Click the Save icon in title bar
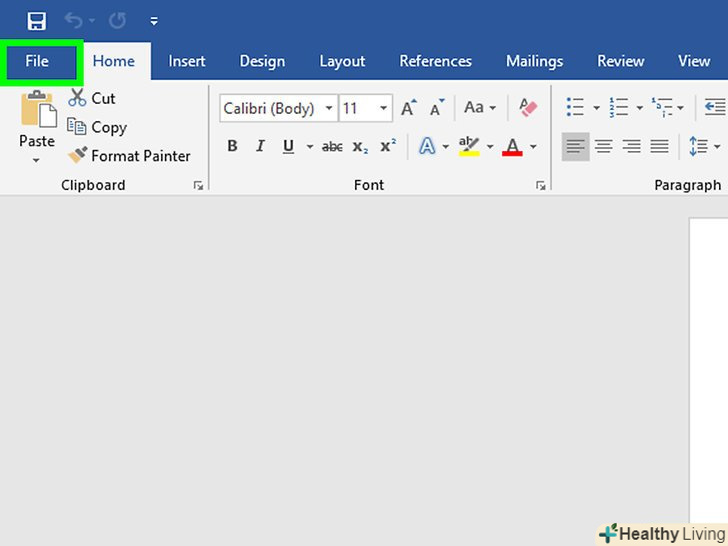728x546 pixels. [x=37, y=21]
